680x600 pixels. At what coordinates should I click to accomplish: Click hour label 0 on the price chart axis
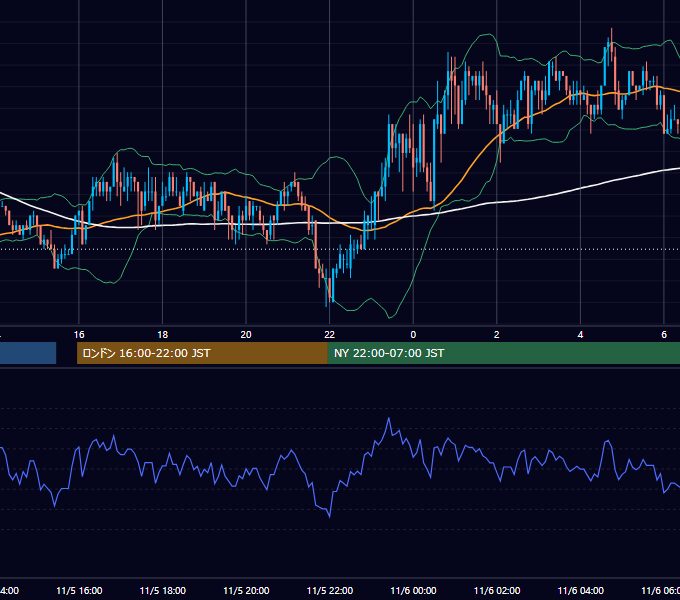point(413,335)
